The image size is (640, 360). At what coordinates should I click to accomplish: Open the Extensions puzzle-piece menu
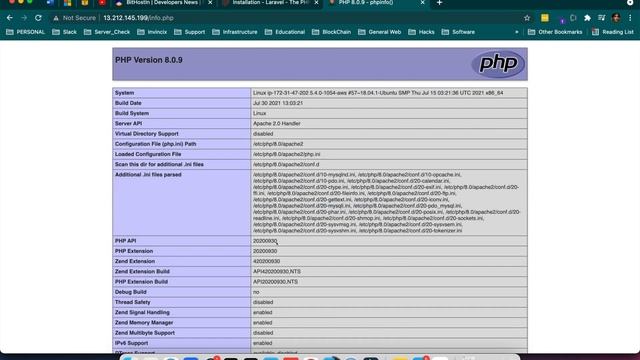587,18
